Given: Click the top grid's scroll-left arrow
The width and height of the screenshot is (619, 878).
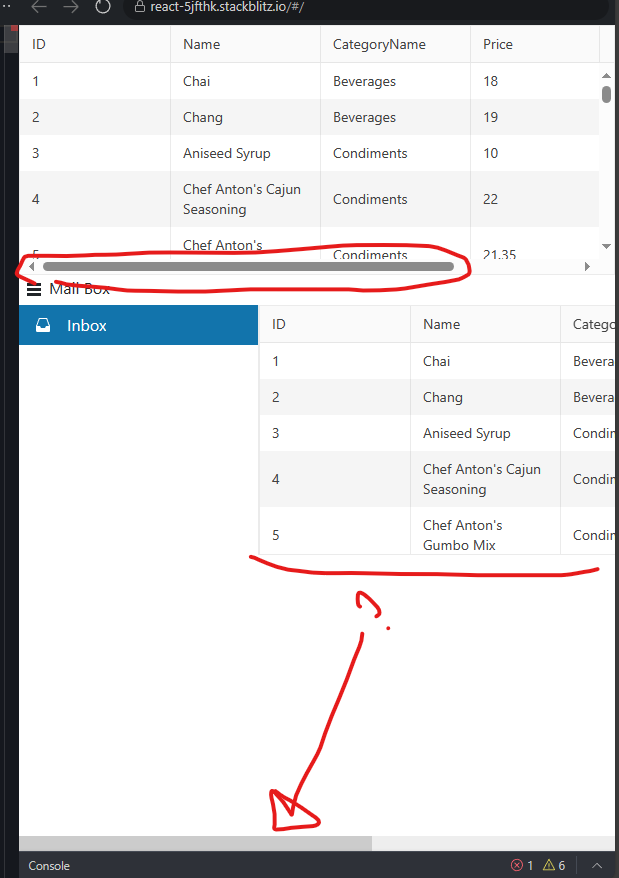Looking at the screenshot, I should tap(32, 267).
